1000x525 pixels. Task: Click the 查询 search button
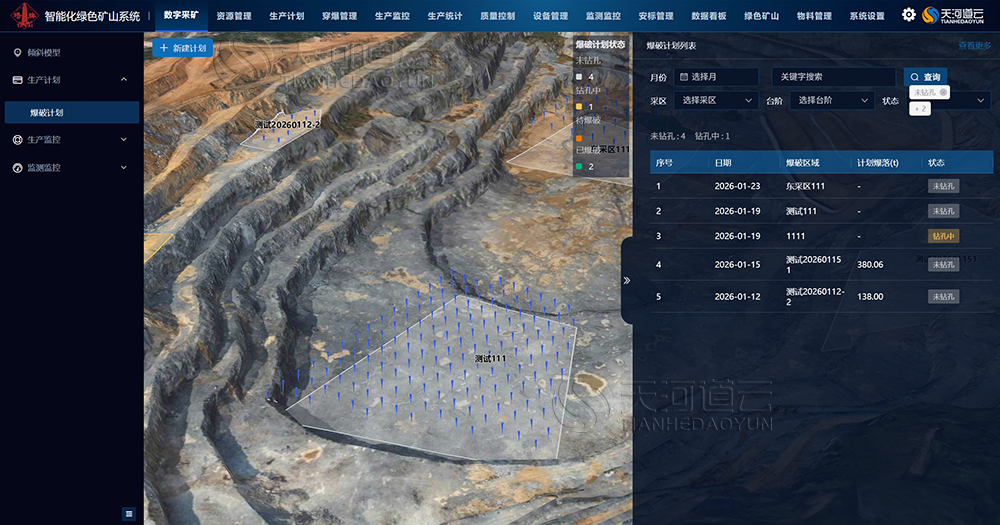[x=925, y=77]
